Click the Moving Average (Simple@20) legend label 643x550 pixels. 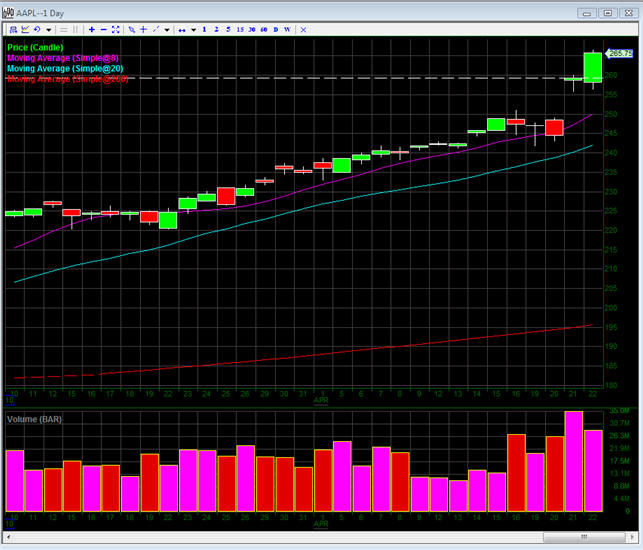[x=63, y=67]
